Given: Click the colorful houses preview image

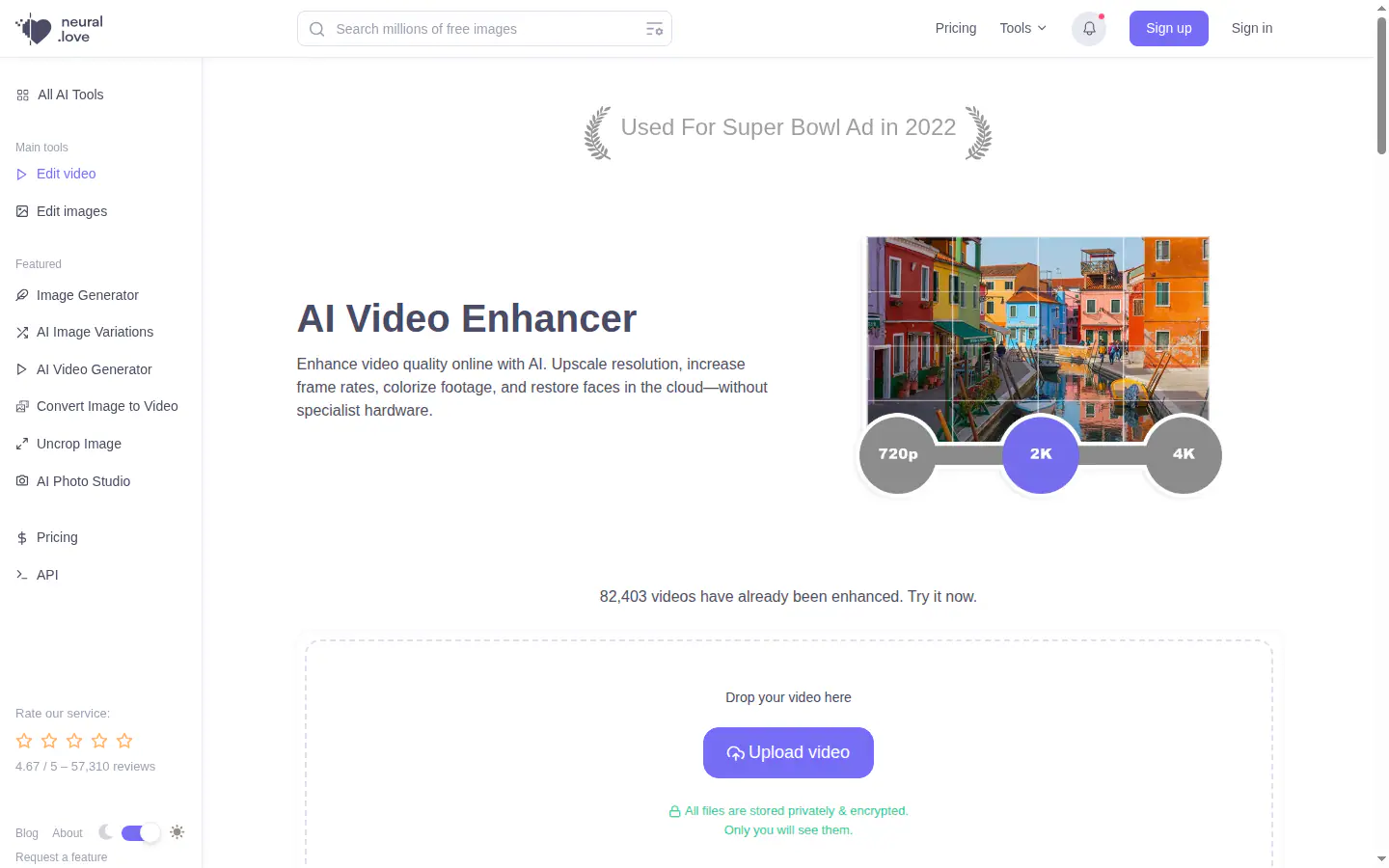Looking at the screenshot, I should coord(1038,339).
